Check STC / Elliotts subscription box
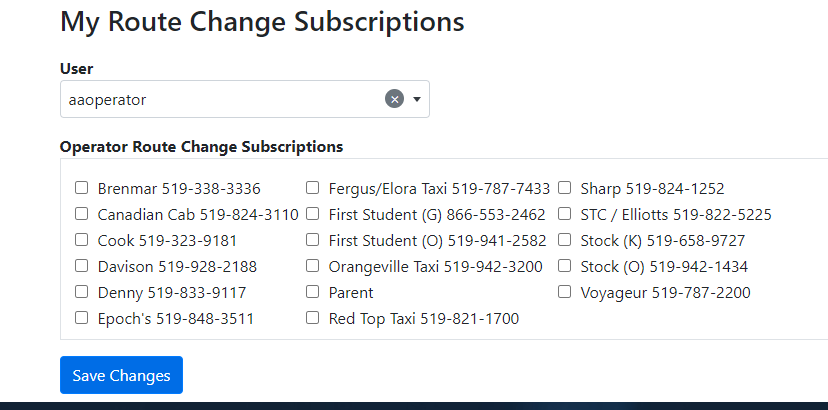The image size is (828, 410). pyautogui.click(x=564, y=214)
